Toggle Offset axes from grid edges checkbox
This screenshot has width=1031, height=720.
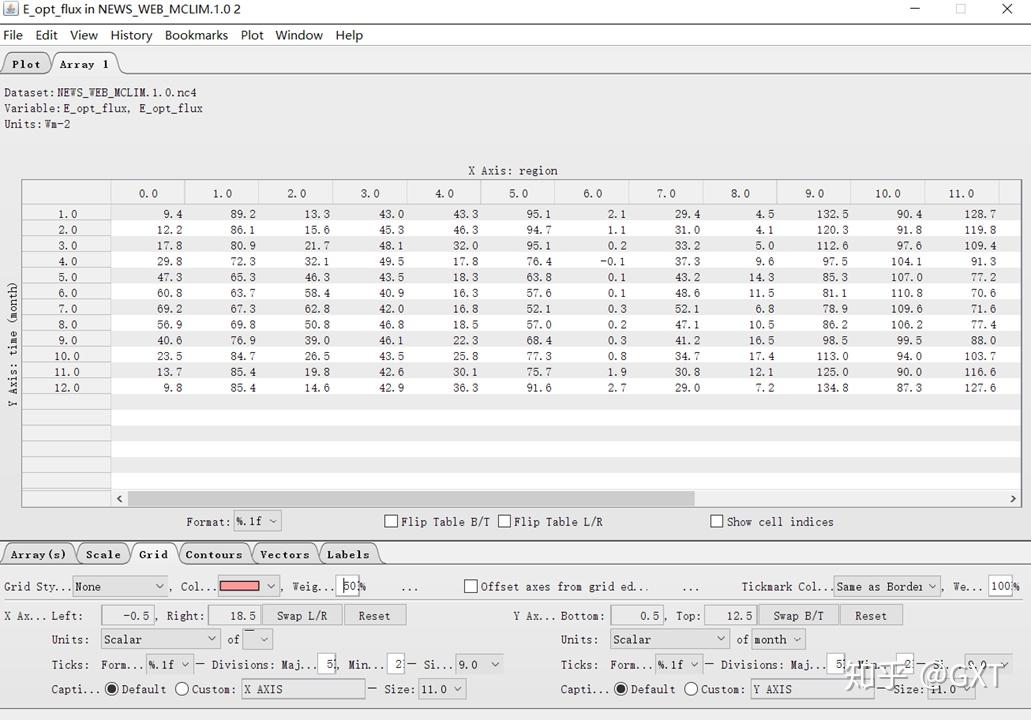[471, 586]
